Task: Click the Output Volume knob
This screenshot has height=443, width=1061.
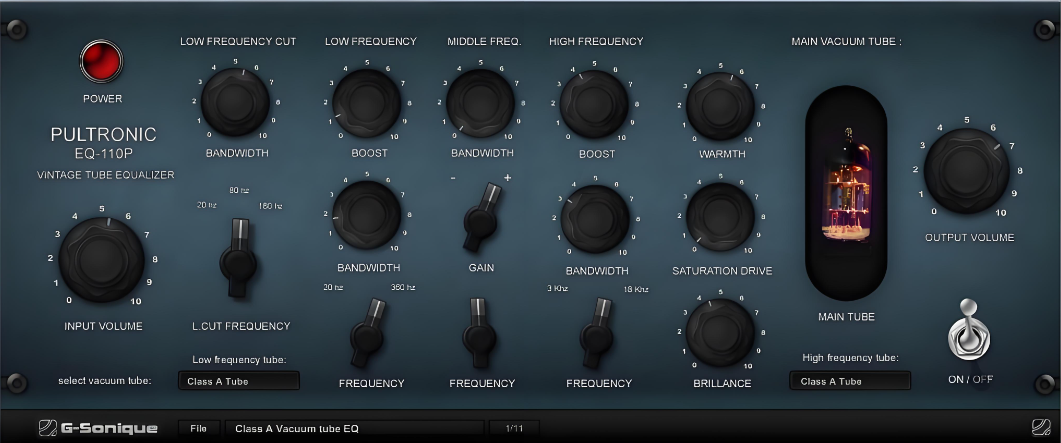Action: pos(966,170)
